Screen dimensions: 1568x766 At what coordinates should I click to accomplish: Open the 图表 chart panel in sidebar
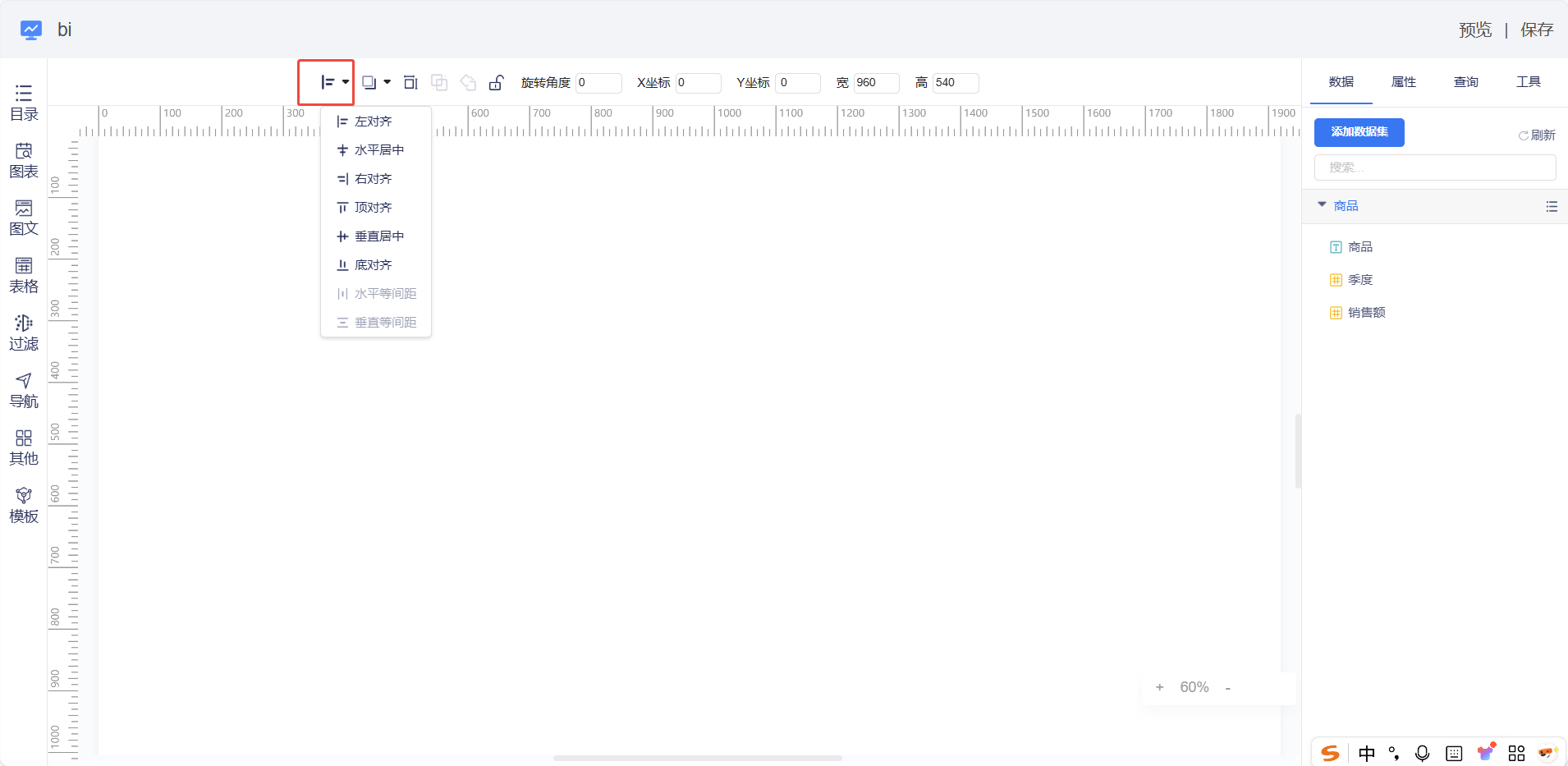[x=24, y=160]
